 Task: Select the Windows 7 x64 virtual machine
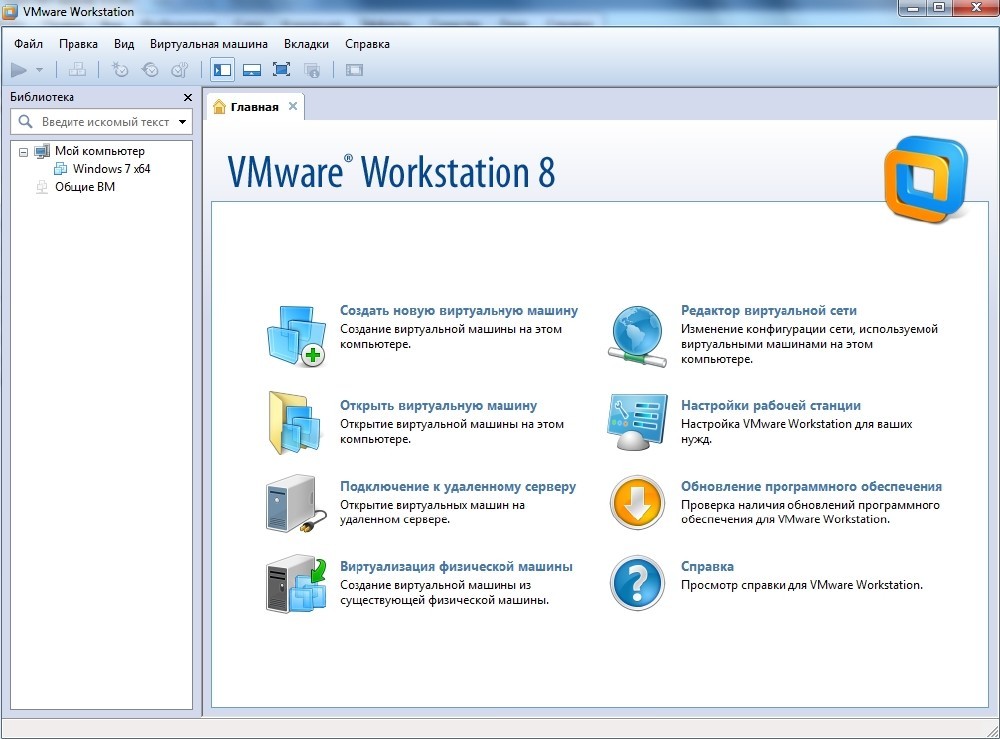pyautogui.click(x=112, y=169)
